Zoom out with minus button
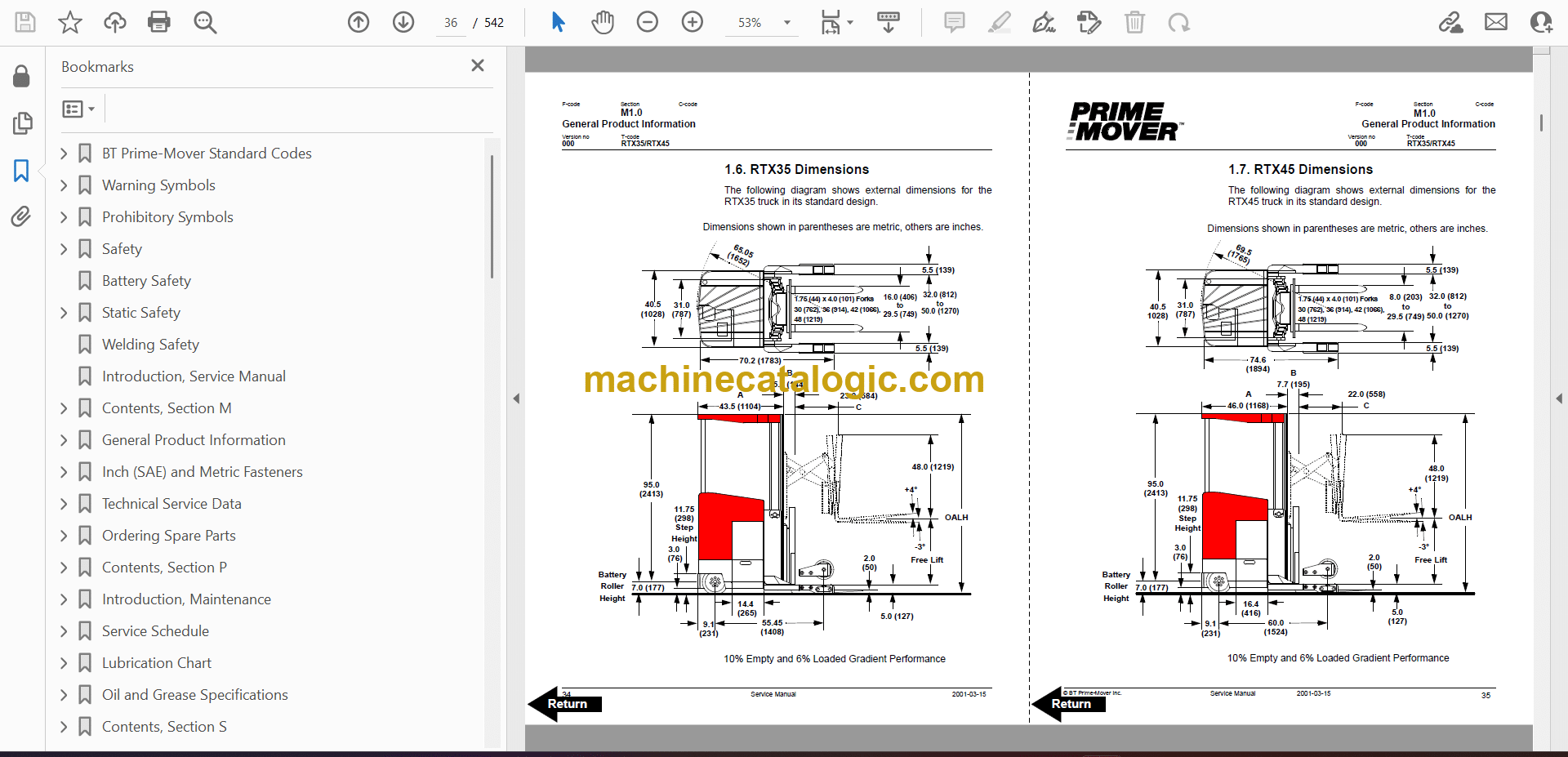Screen dimensions: 1568x757 click(x=648, y=22)
